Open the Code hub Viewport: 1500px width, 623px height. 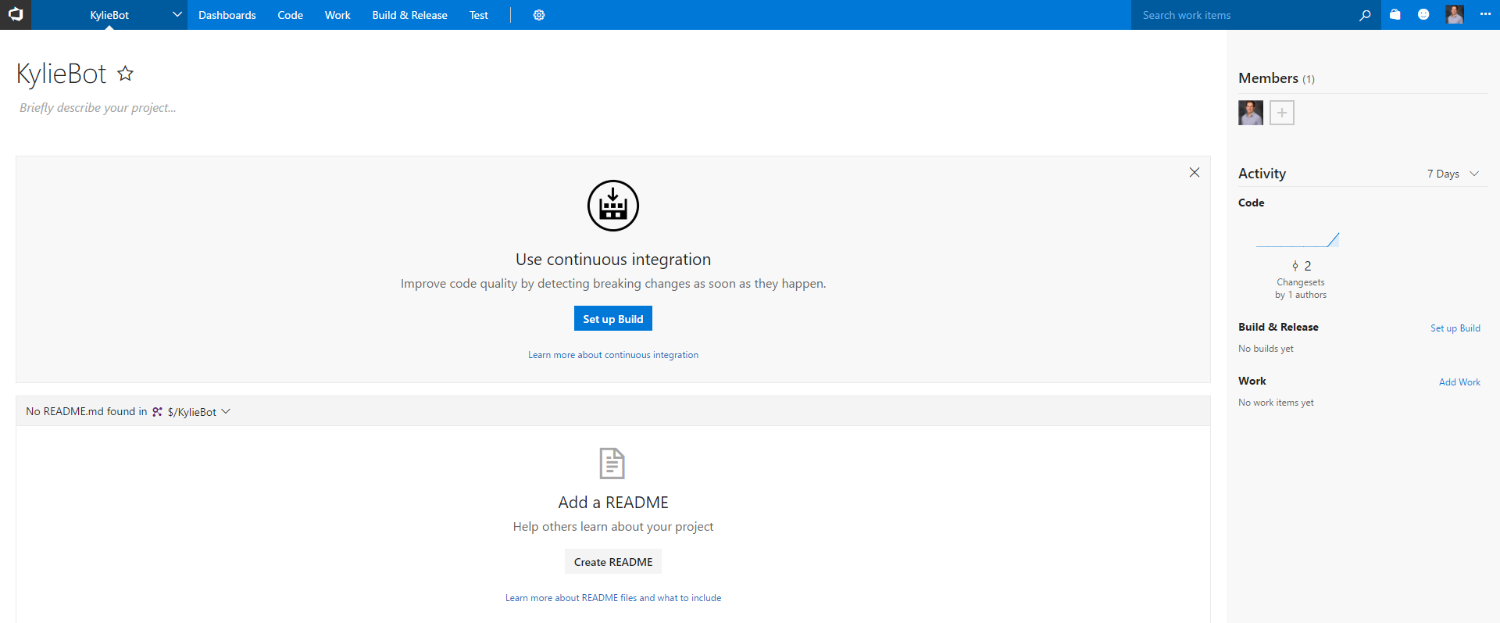click(x=290, y=15)
